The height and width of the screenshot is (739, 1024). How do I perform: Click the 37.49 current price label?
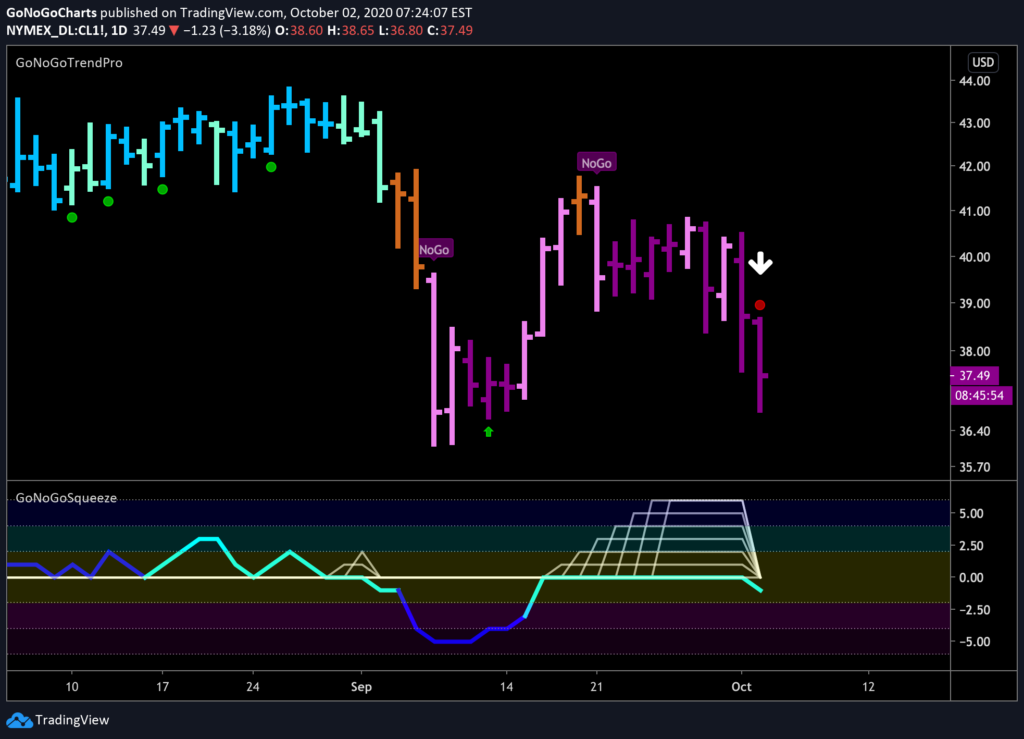coord(974,375)
